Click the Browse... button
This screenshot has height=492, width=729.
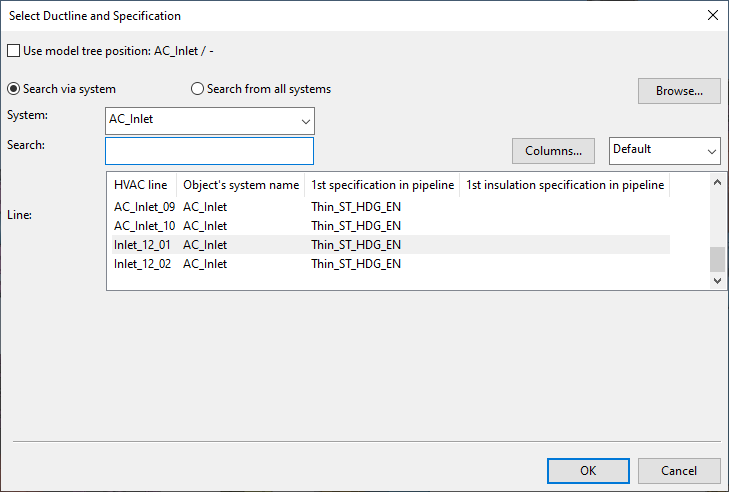[x=679, y=91]
